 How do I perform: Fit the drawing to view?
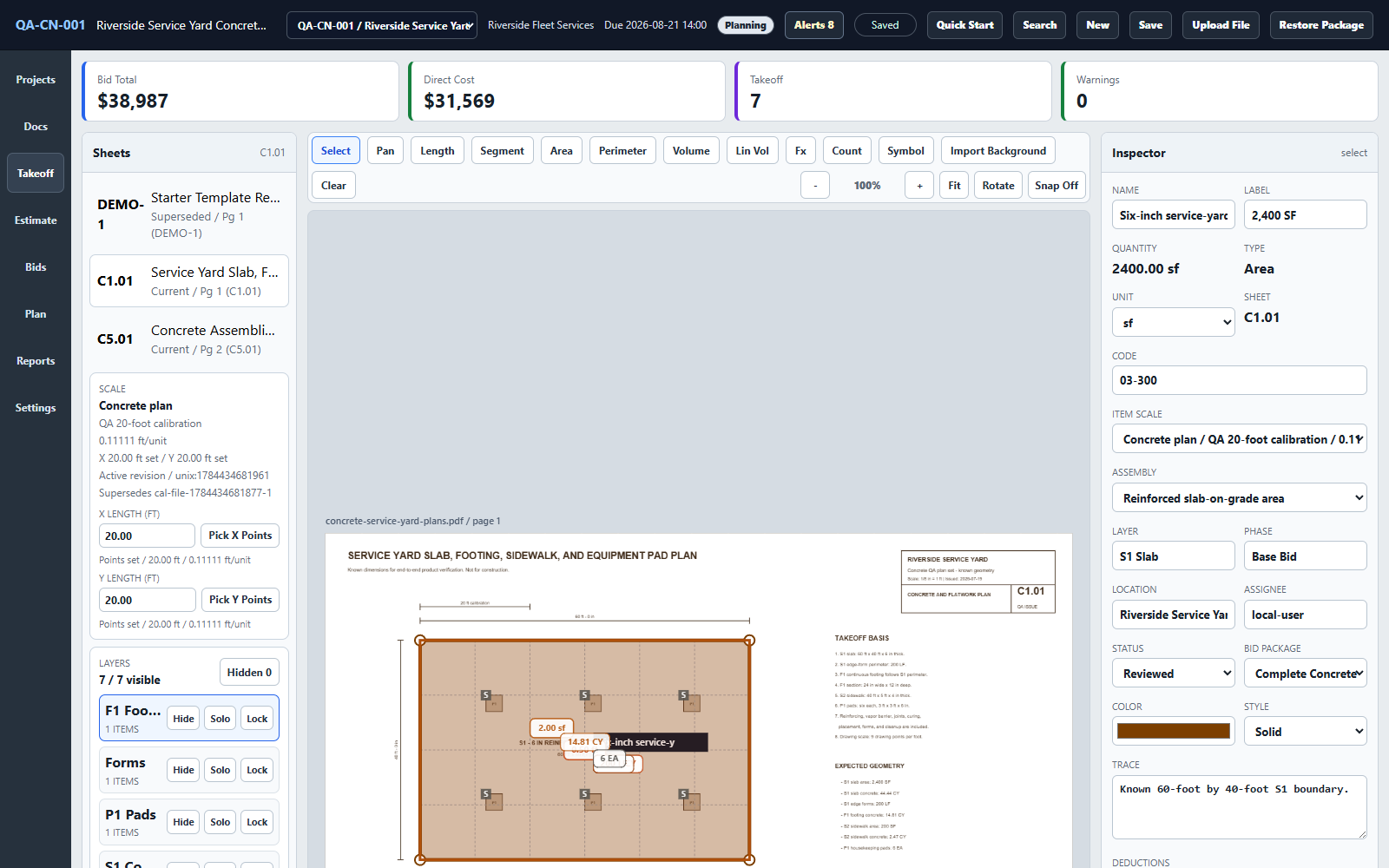954,186
